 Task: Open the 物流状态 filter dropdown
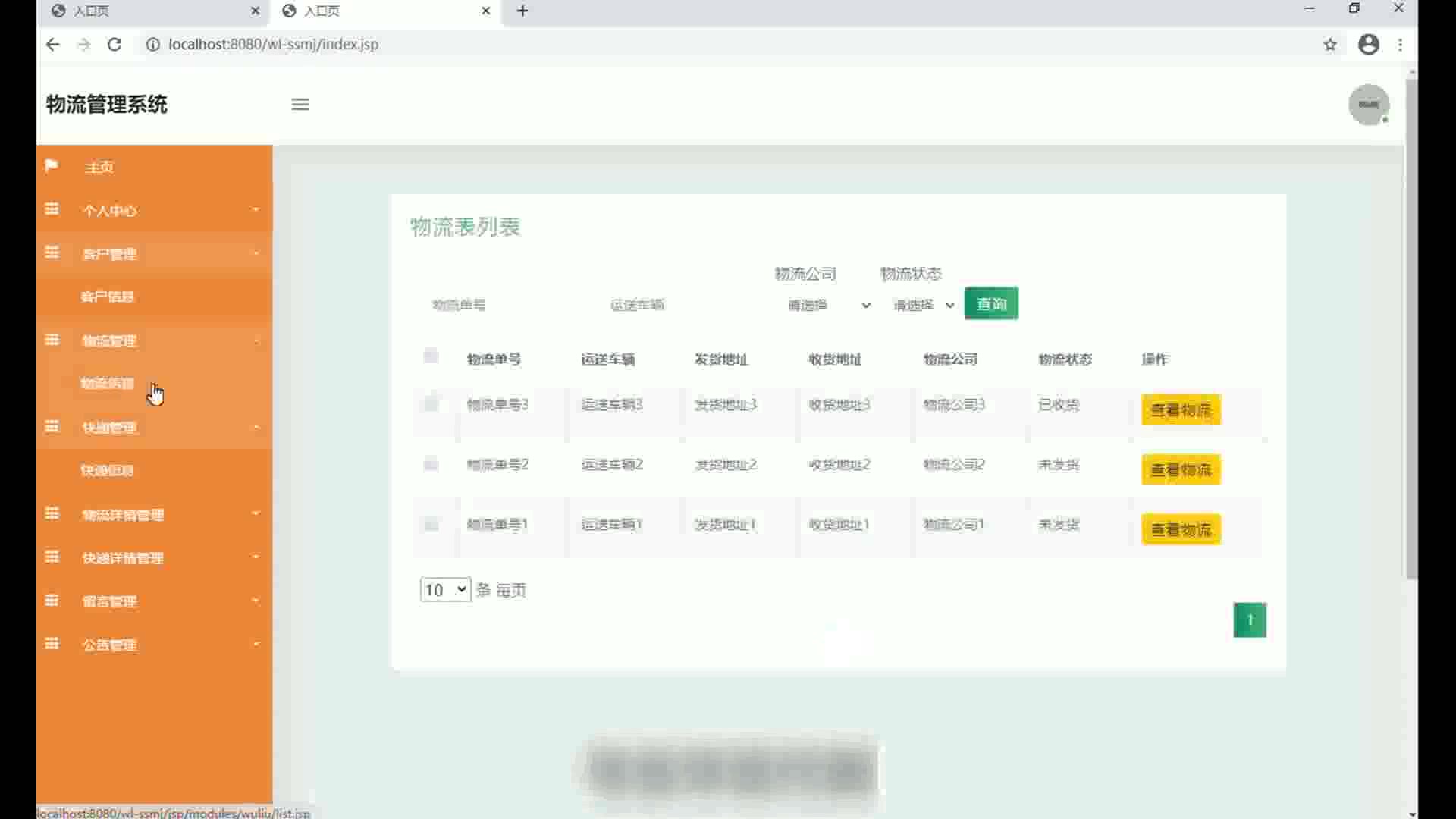pyautogui.click(x=923, y=305)
